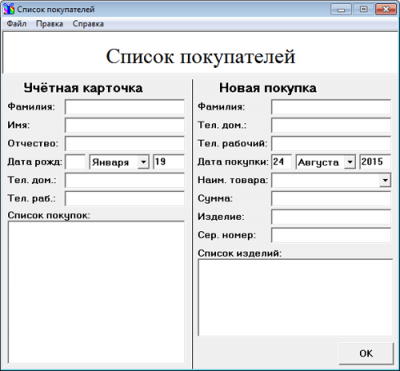Click the OK button

click(x=366, y=354)
